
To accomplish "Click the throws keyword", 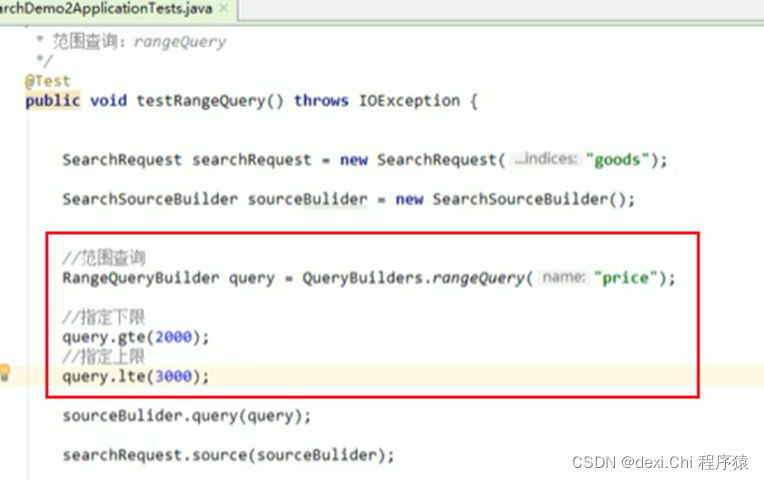I will point(321,101).
